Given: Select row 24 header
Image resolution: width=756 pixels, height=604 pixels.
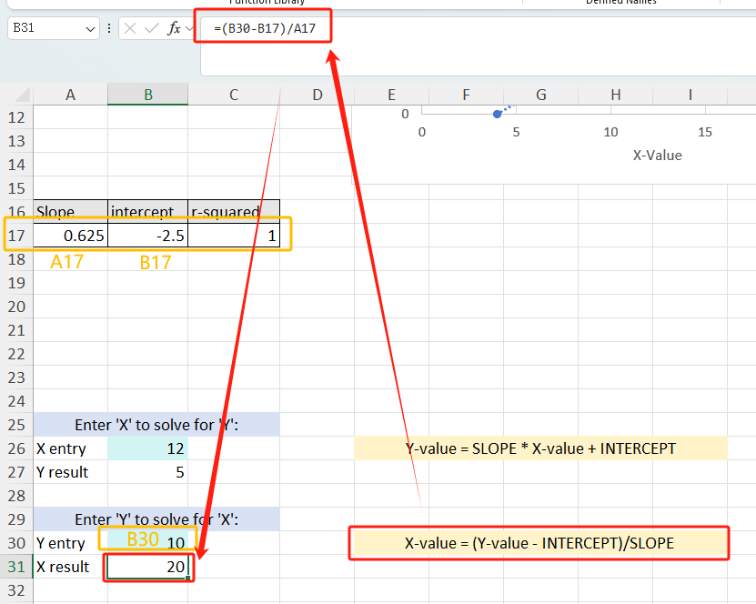Looking at the screenshot, I should (16, 402).
